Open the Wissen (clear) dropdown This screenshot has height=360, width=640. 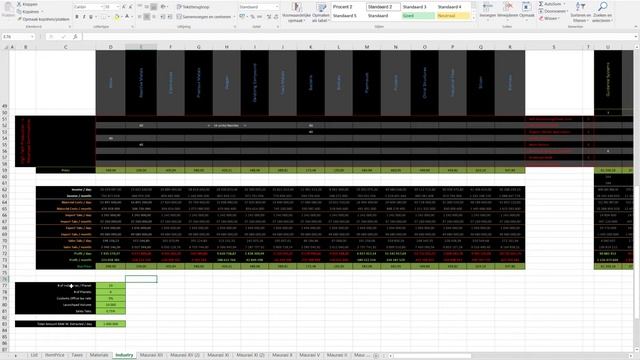click(x=549, y=19)
